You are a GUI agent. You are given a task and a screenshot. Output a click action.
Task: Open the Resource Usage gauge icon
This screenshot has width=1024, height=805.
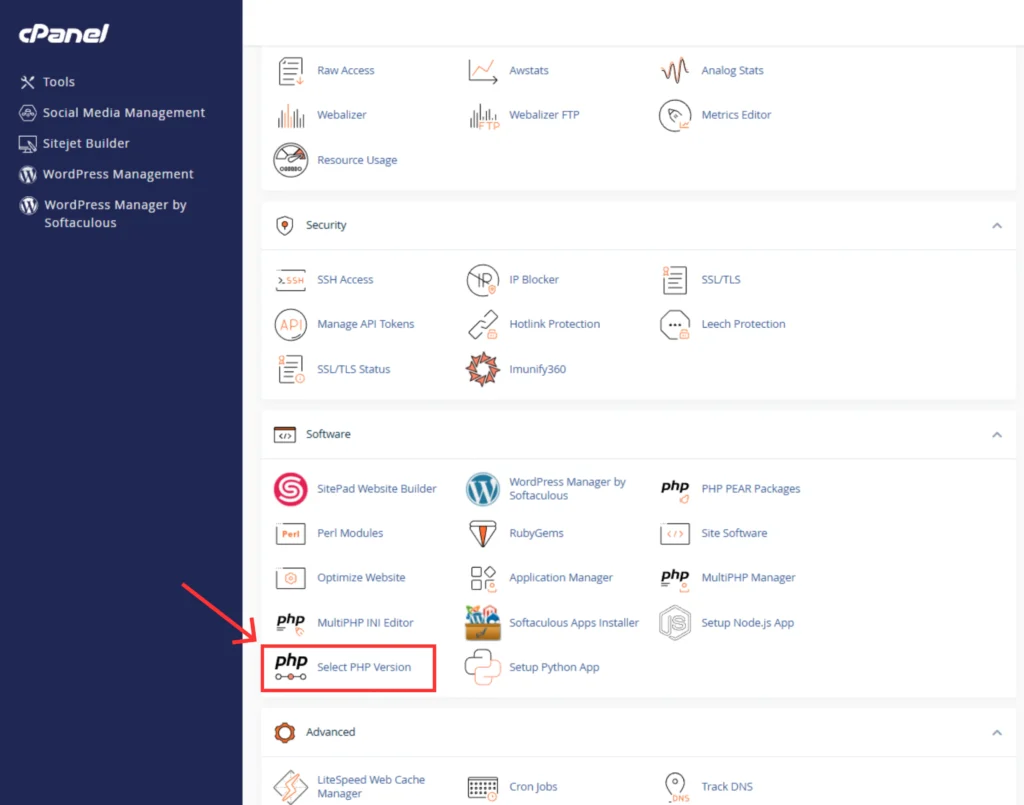tap(291, 160)
